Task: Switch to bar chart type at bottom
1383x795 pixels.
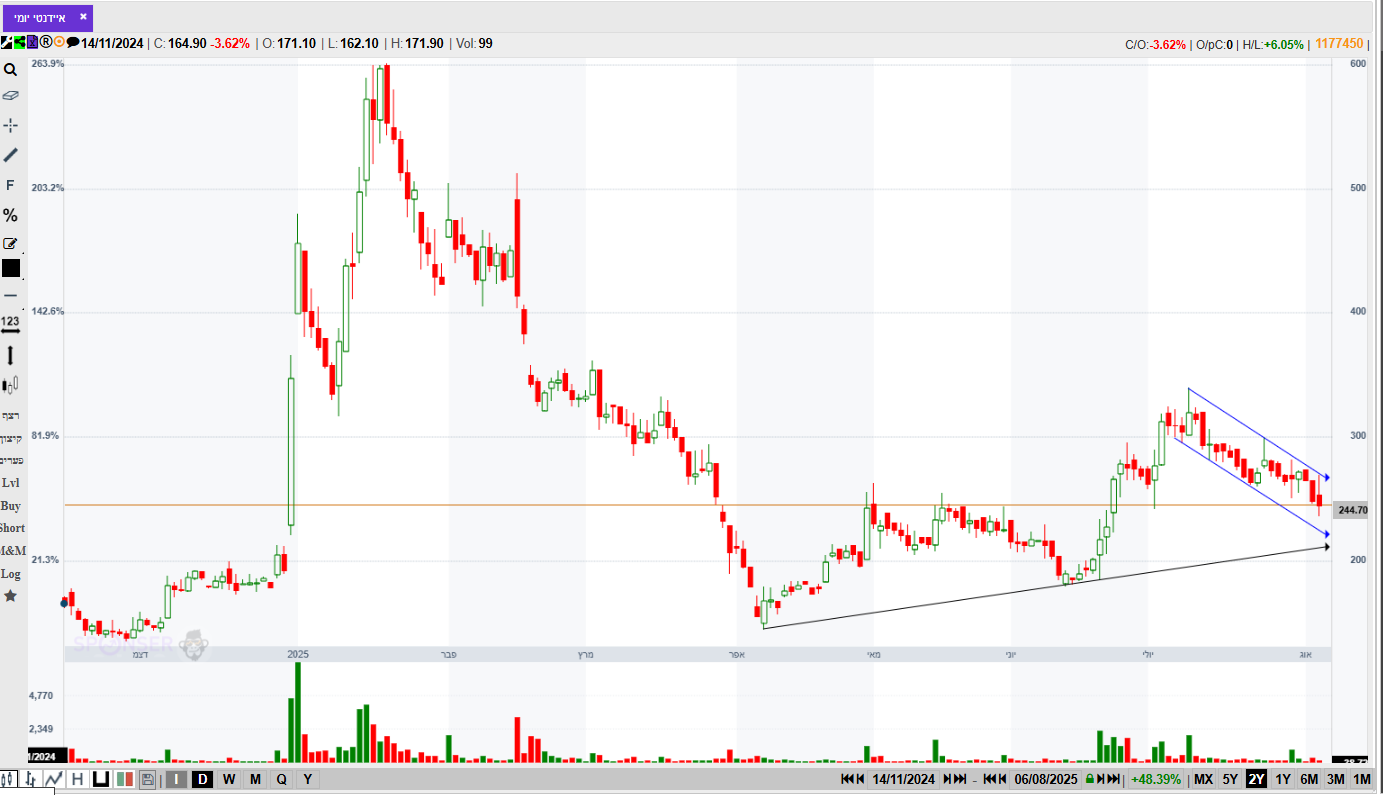Action: 31,779
